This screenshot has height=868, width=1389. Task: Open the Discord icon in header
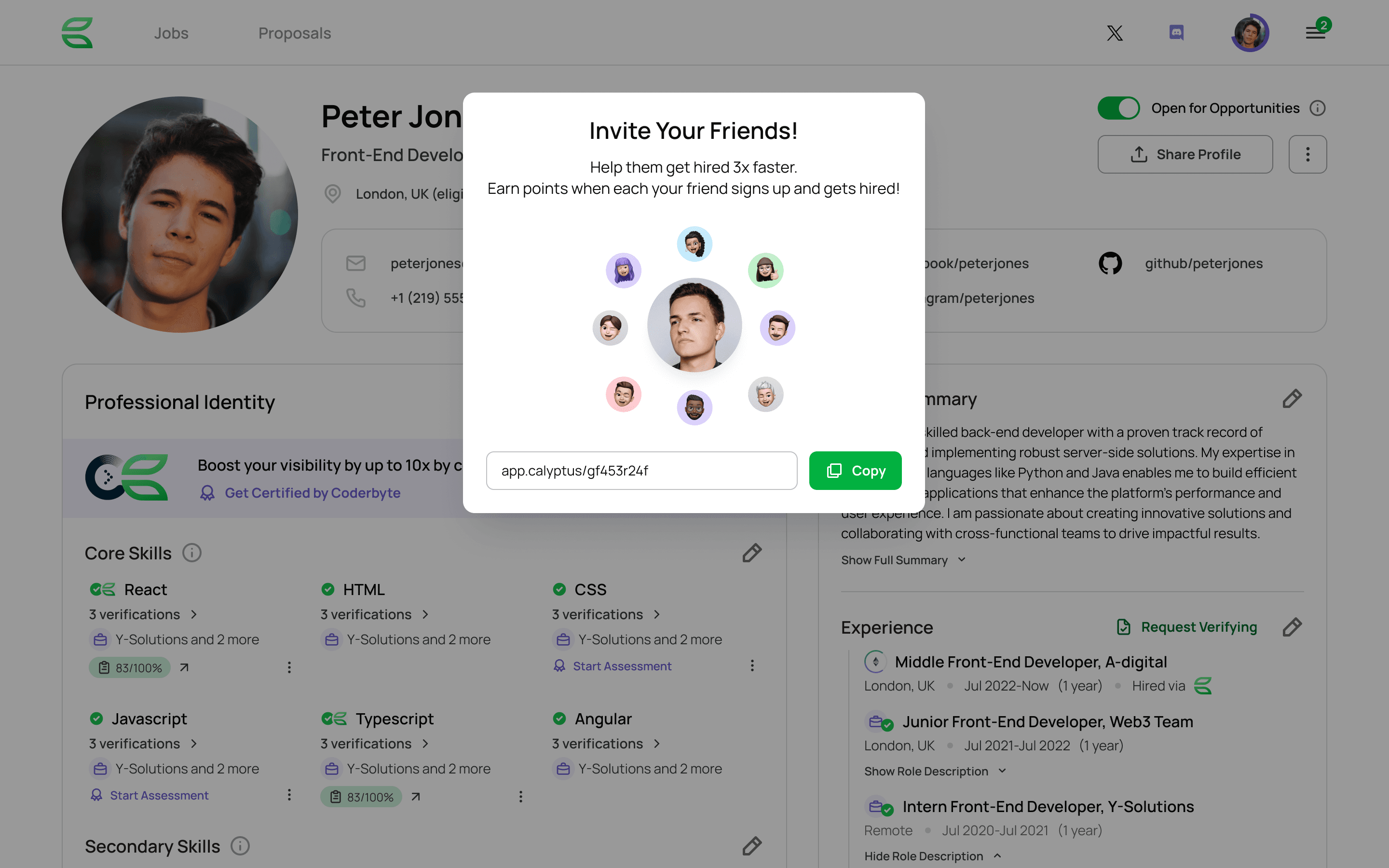(1176, 33)
